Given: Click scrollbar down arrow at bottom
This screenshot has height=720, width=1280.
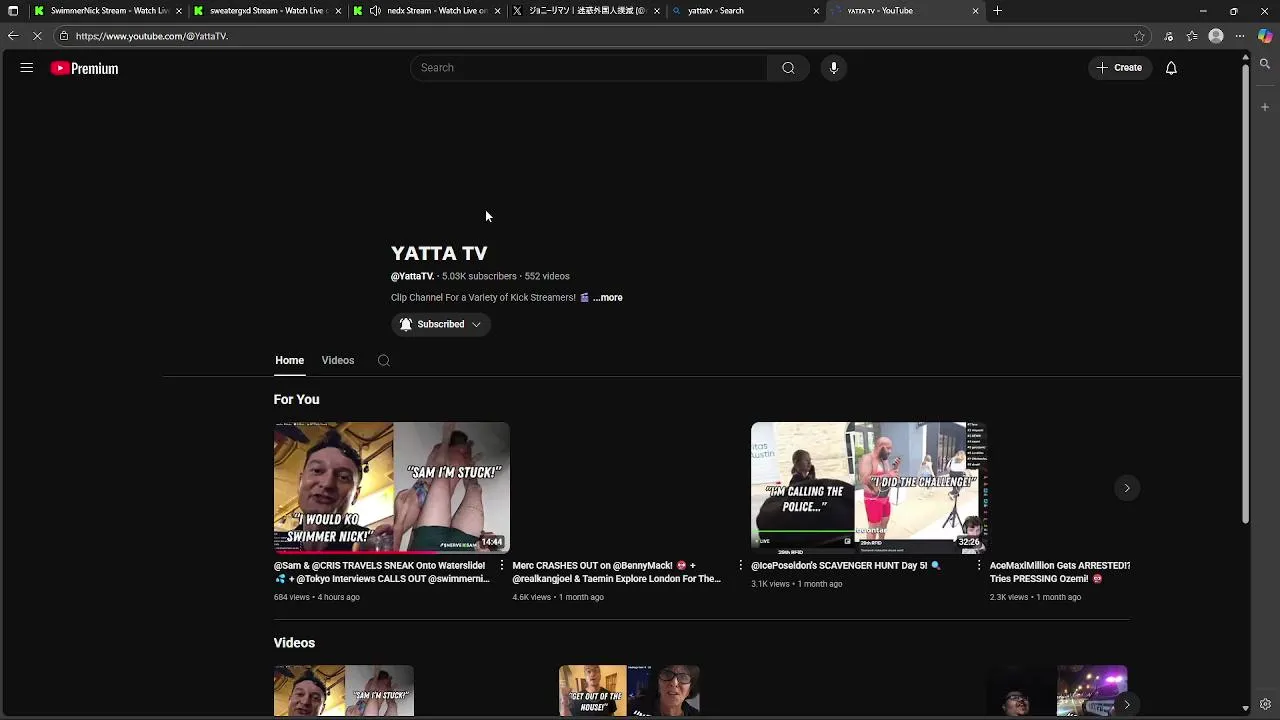Looking at the screenshot, I should click(x=1245, y=708).
